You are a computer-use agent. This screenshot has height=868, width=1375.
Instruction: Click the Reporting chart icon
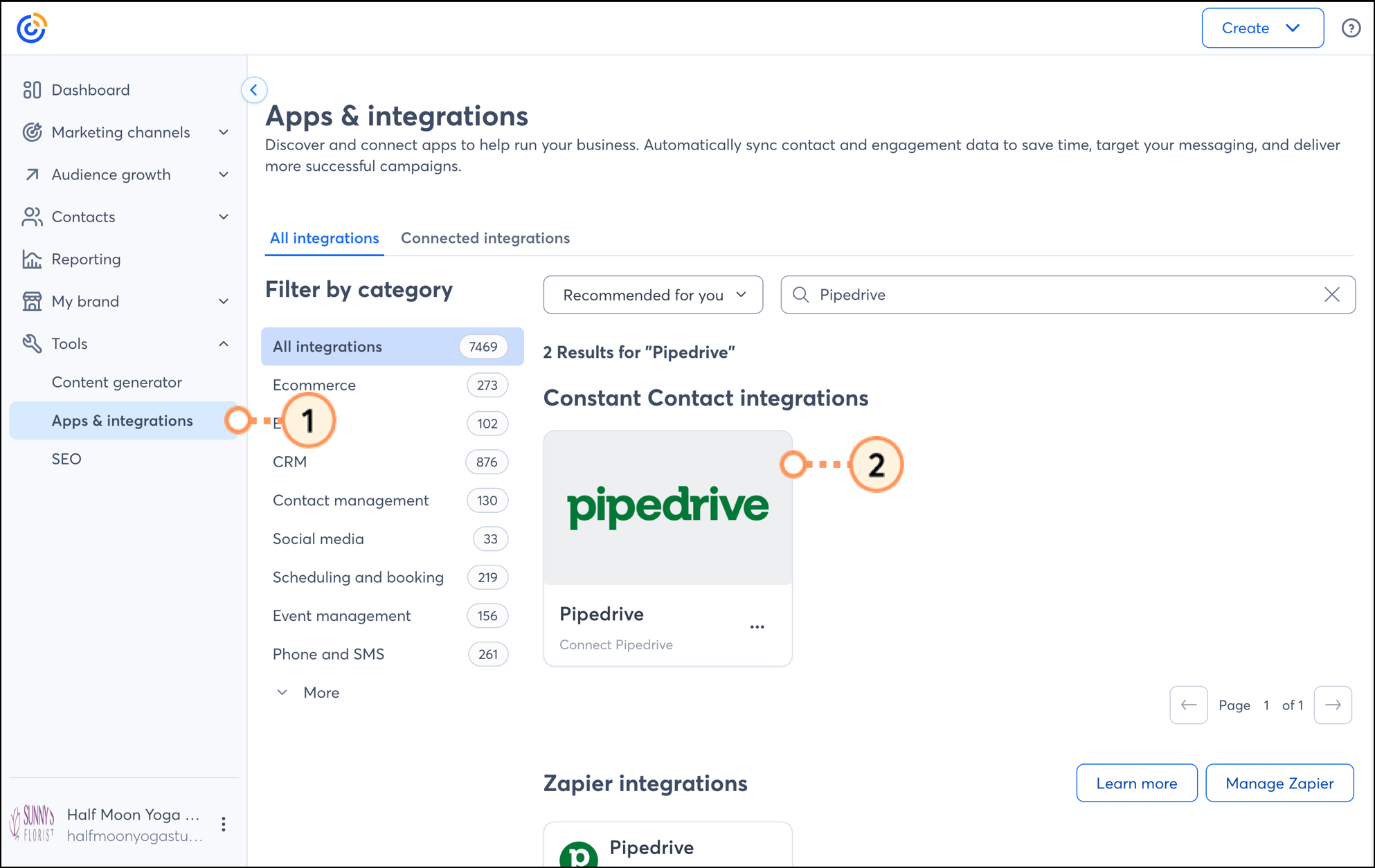[32, 259]
